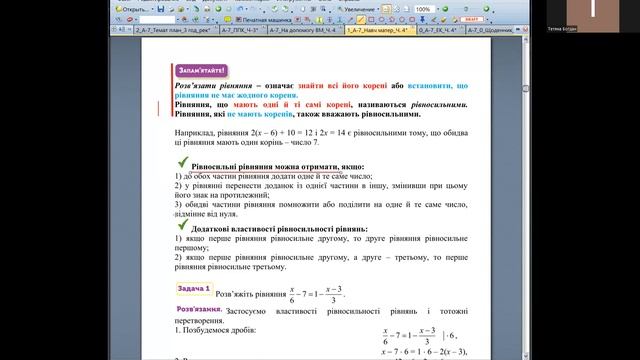Click the red-bordered Stamp tool button
Screen dimensions: 640x360
tap(472, 19)
